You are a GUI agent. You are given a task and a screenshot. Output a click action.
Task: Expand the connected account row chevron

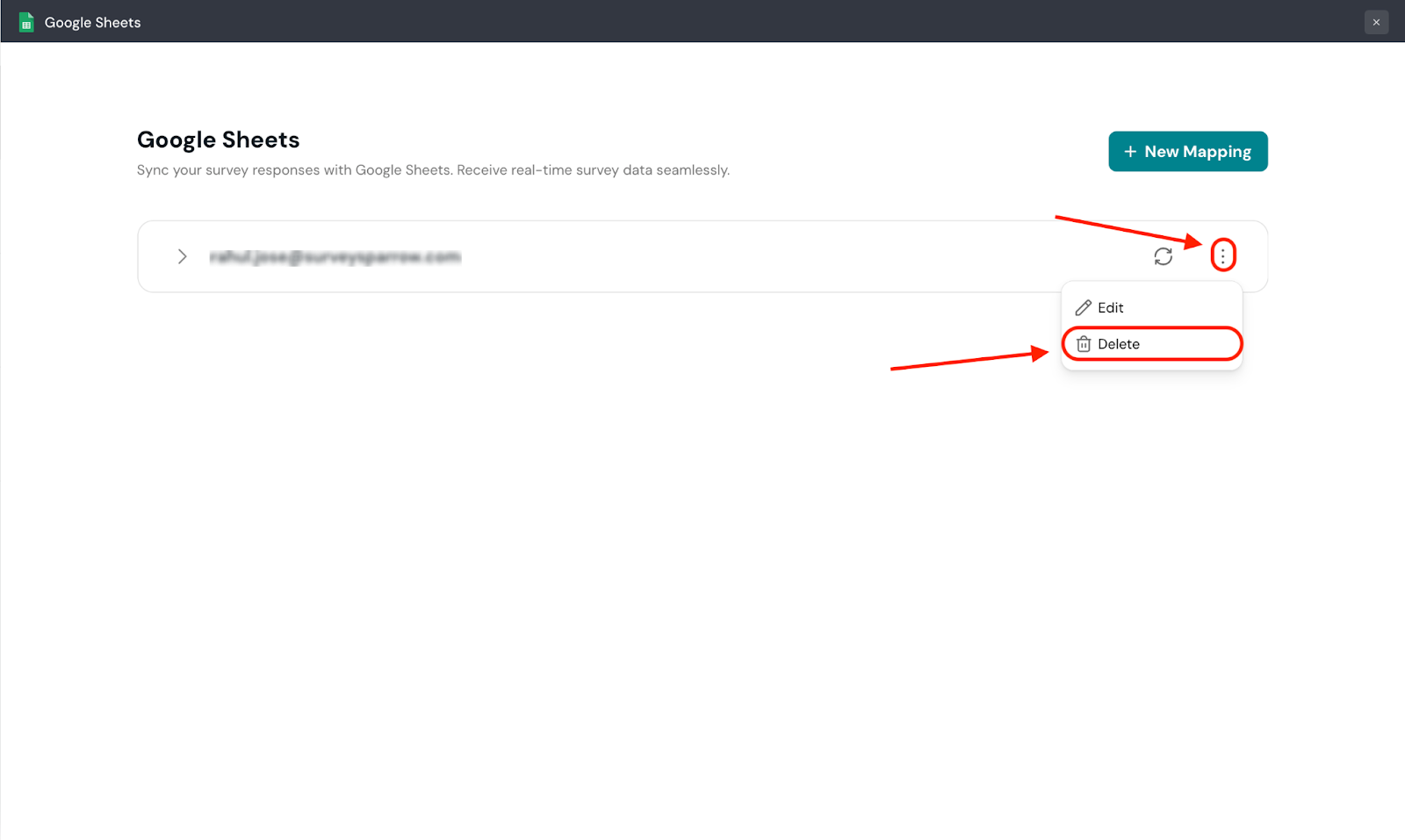[x=182, y=256]
